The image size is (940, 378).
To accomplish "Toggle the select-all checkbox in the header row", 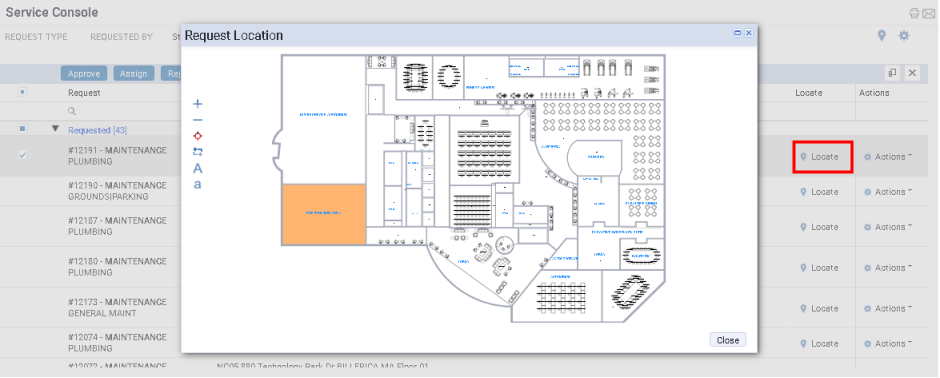I will (x=22, y=92).
